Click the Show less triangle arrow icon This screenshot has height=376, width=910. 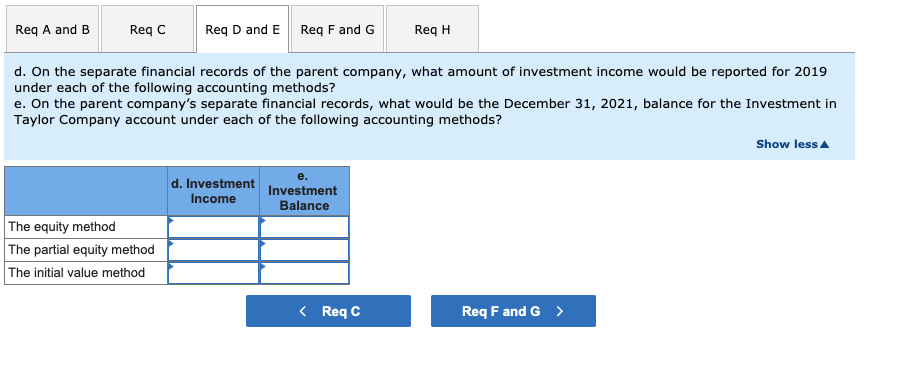tap(825, 144)
